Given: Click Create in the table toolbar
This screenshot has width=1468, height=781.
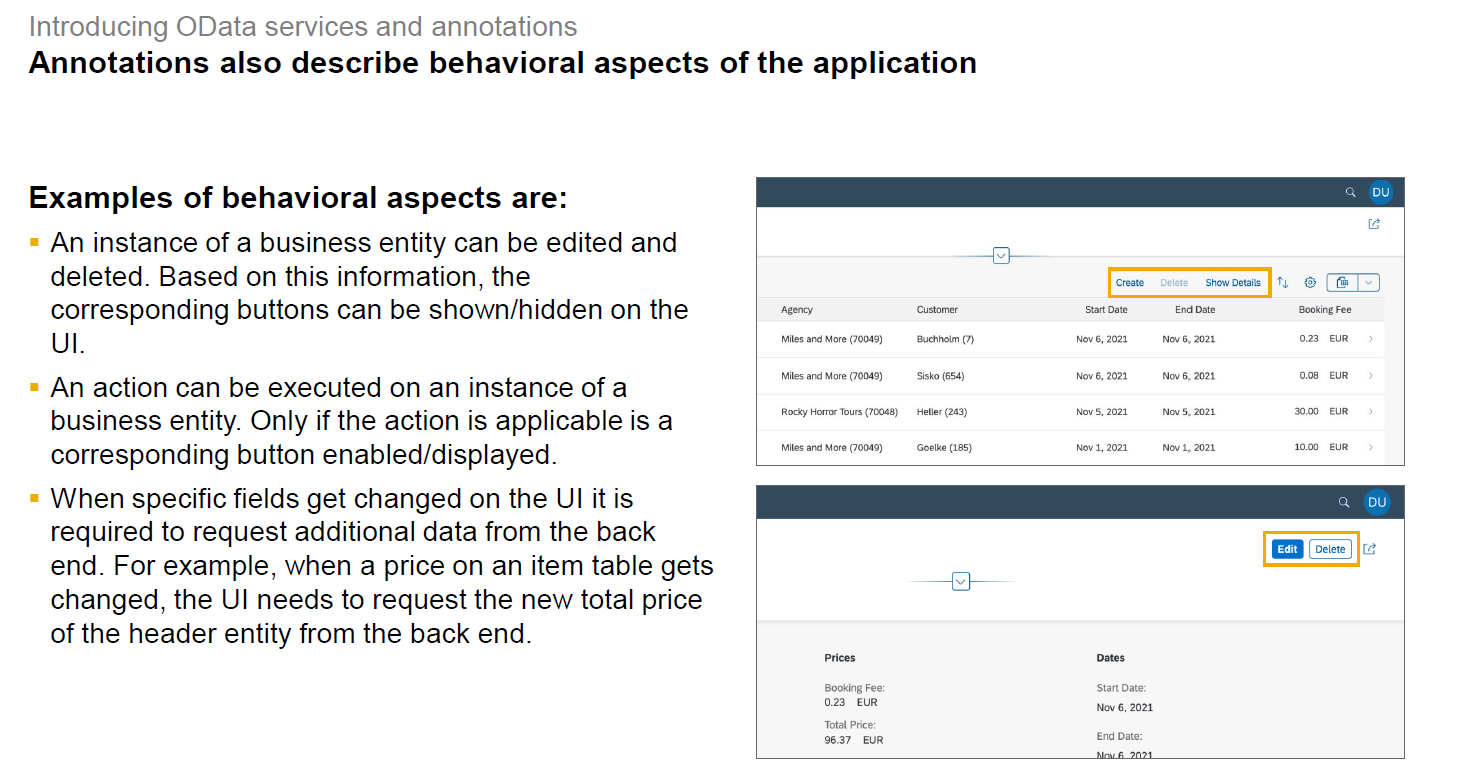Looking at the screenshot, I should [x=1130, y=283].
